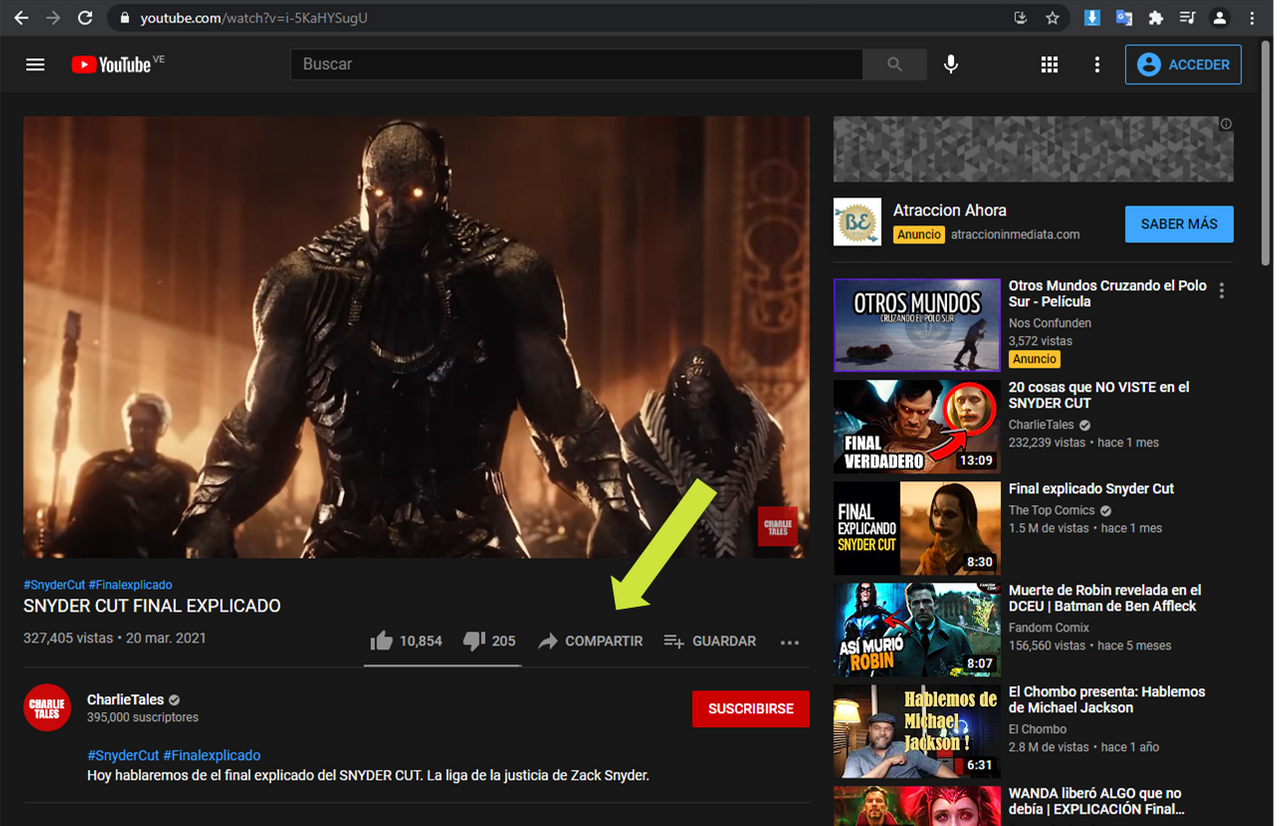This screenshot has width=1280, height=826.
Task: Open the YouTube hamburger guide menu
Action: (35, 65)
